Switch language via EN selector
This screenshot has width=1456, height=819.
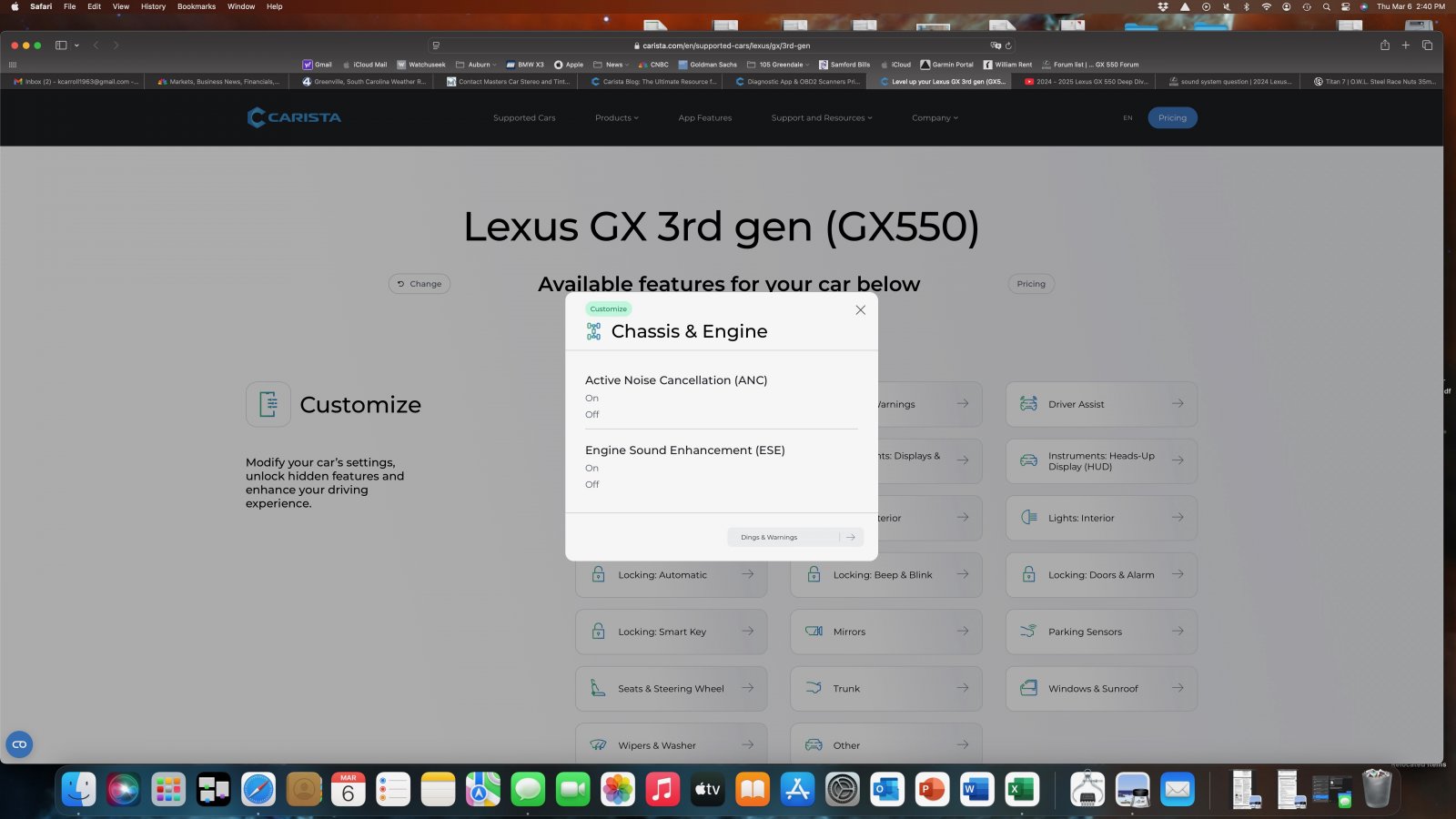(x=1127, y=118)
